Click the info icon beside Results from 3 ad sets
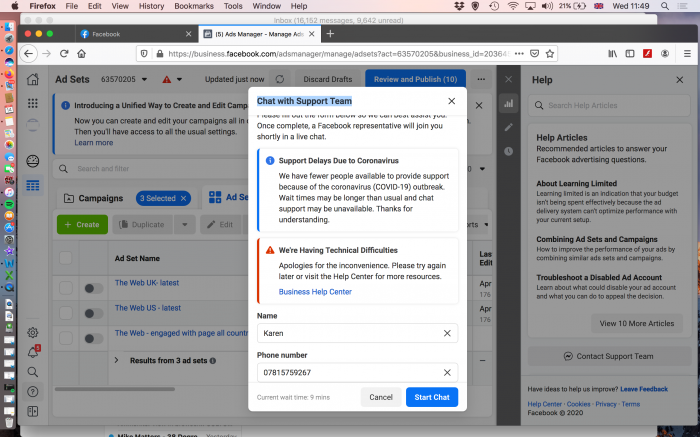Viewport: 700px width, 437px height. (x=212, y=361)
